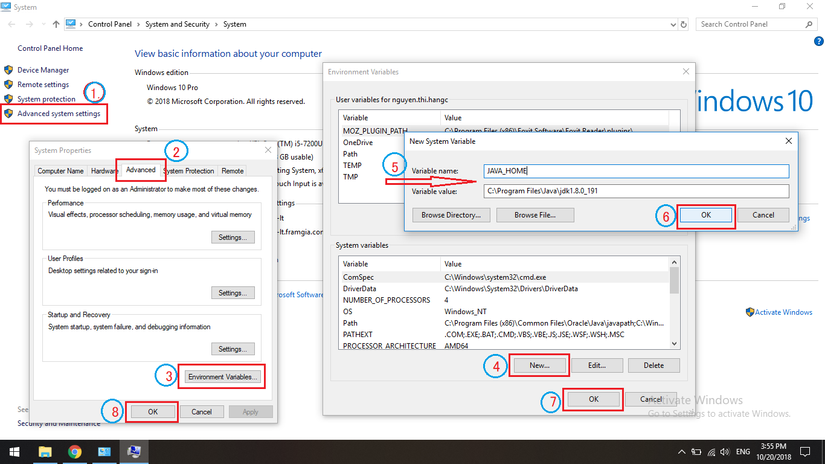Open Windows Start menu
825x464 pixels.
pyautogui.click(x=14, y=452)
